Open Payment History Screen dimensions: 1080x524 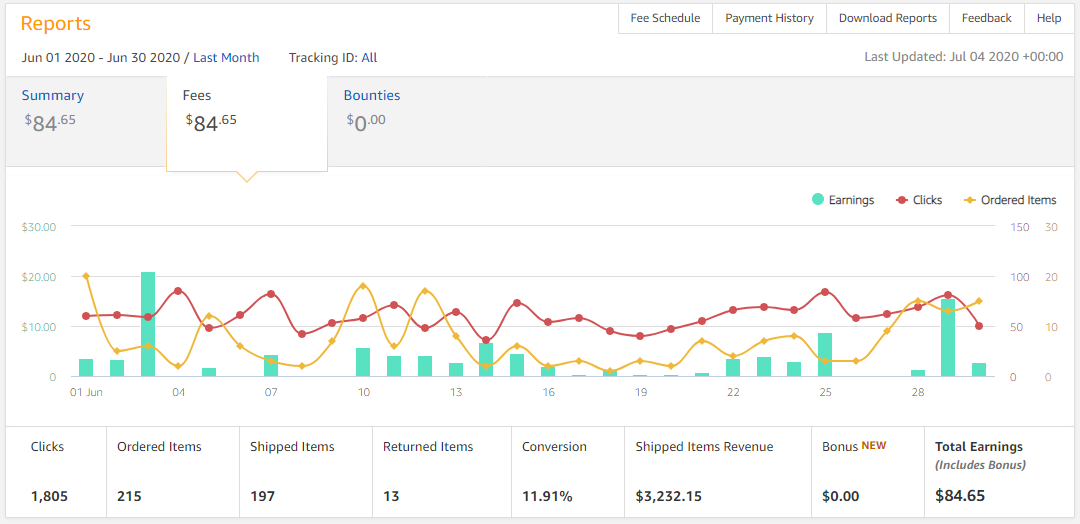(x=769, y=19)
